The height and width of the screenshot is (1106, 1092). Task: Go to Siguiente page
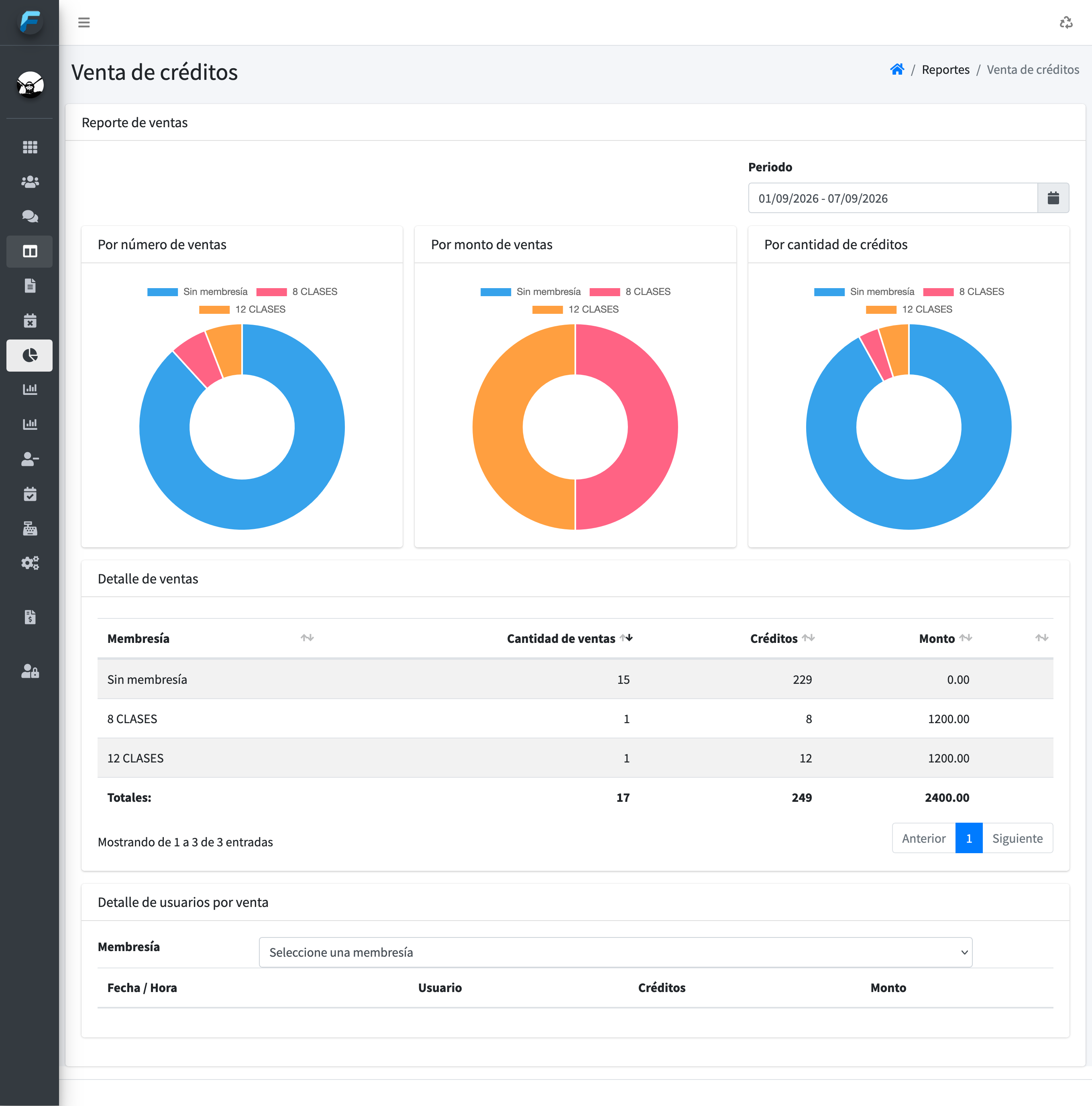click(x=1018, y=838)
